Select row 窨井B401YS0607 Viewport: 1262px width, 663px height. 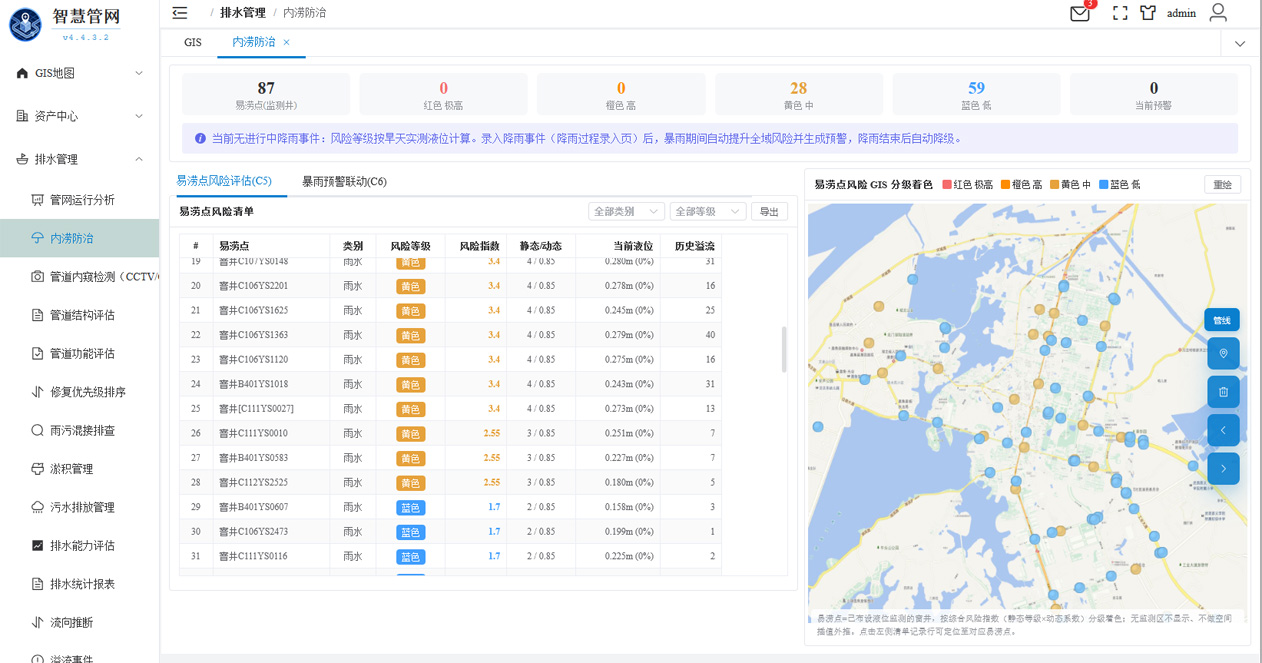point(450,506)
